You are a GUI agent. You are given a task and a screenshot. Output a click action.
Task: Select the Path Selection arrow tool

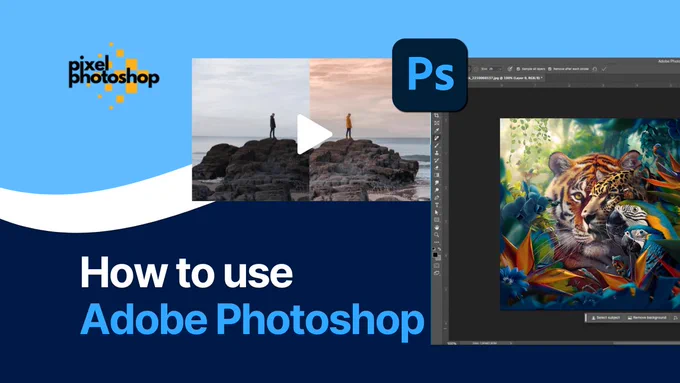point(437,212)
